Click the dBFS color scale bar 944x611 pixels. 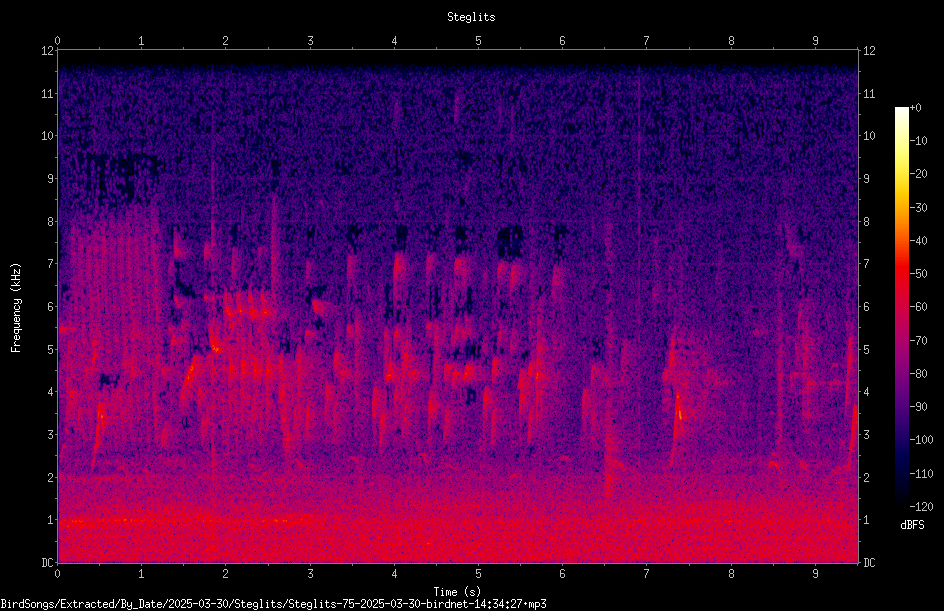point(901,306)
